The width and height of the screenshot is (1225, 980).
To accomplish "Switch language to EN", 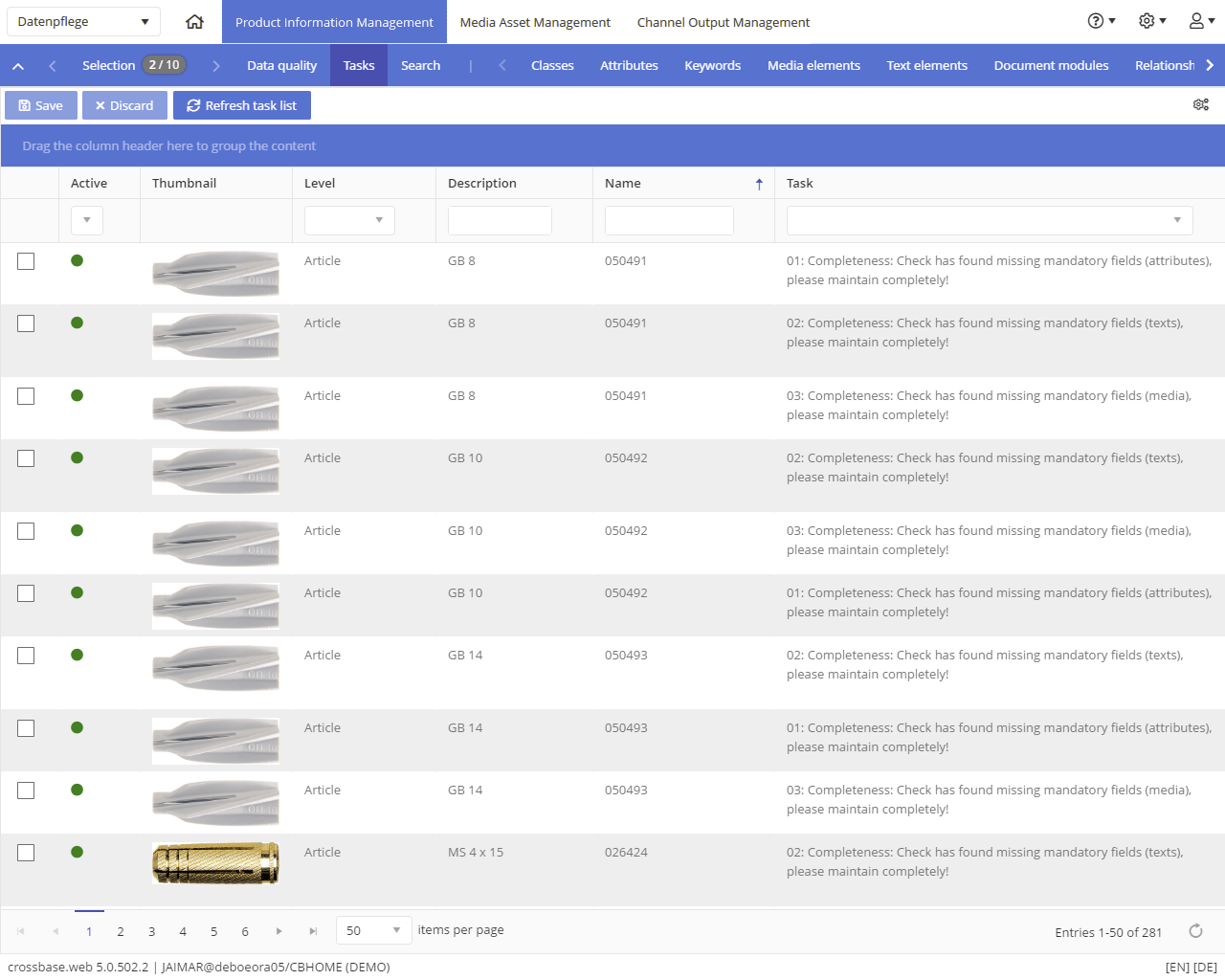I will (x=1177, y=968).
